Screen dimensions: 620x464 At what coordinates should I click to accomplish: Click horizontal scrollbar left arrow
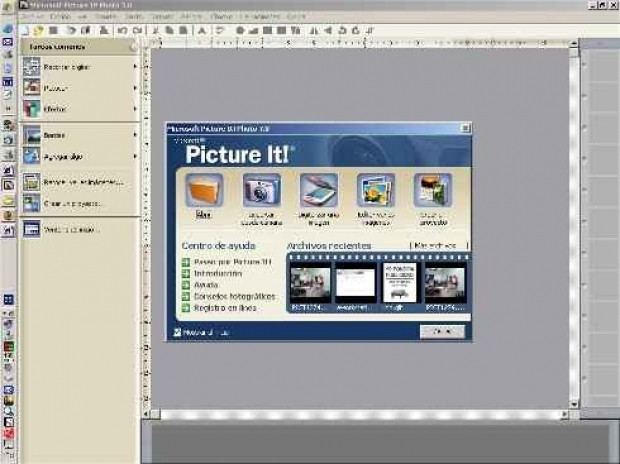pyautogui.click(x=146, y=414)
